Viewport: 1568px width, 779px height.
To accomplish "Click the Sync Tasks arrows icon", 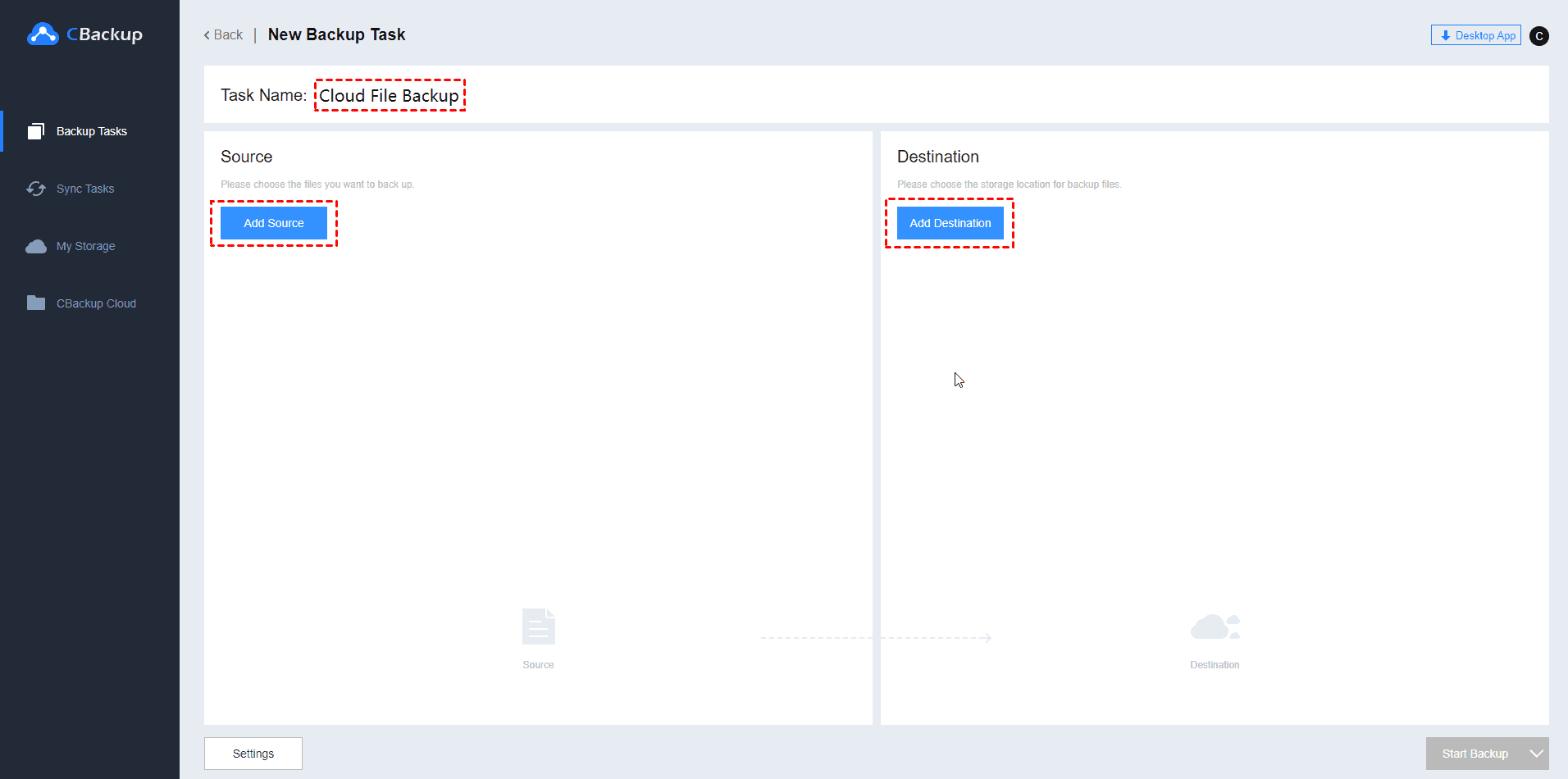I will (x=36, y=189).
